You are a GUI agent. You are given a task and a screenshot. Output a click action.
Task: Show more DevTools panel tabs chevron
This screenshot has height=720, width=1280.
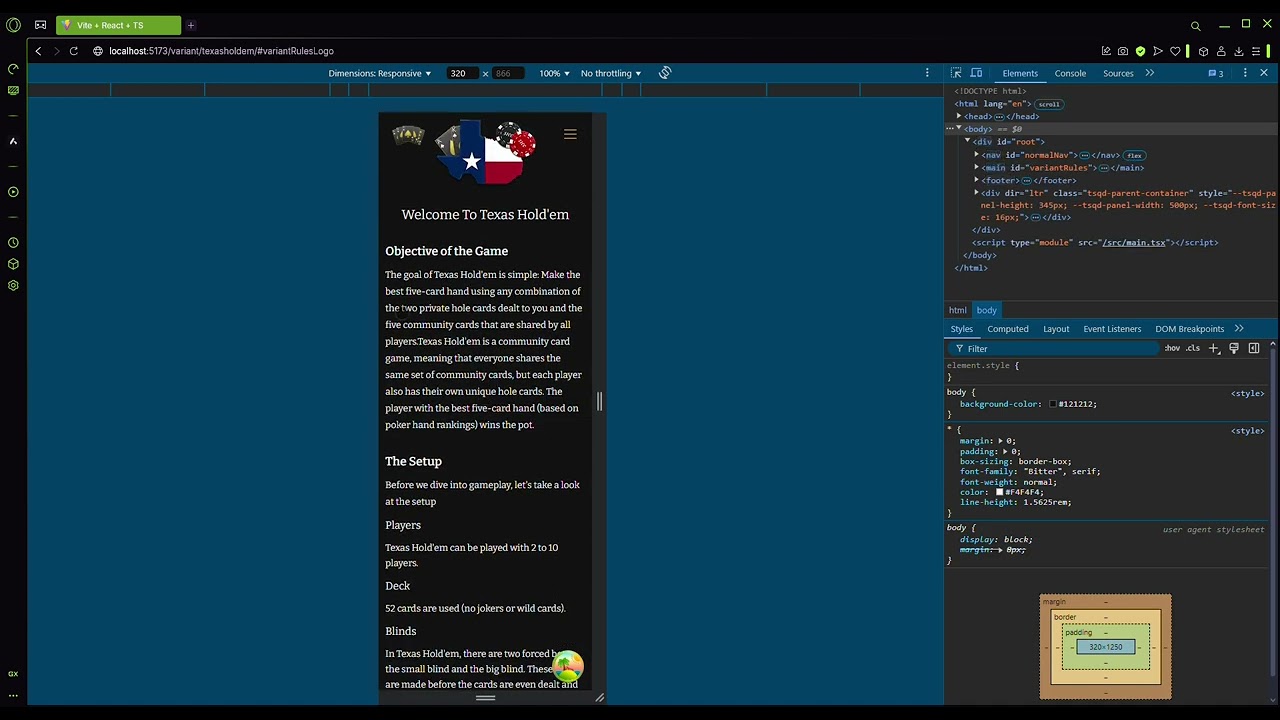coord(1150,73)
